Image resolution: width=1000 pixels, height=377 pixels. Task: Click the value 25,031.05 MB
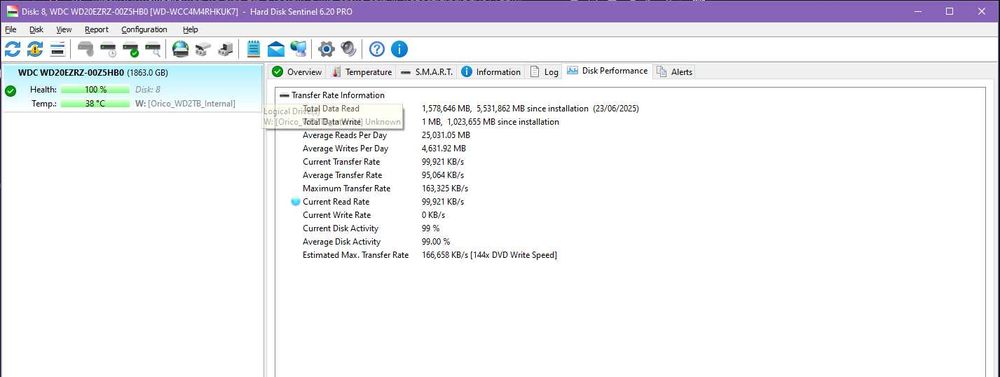(x=446, y=135)
